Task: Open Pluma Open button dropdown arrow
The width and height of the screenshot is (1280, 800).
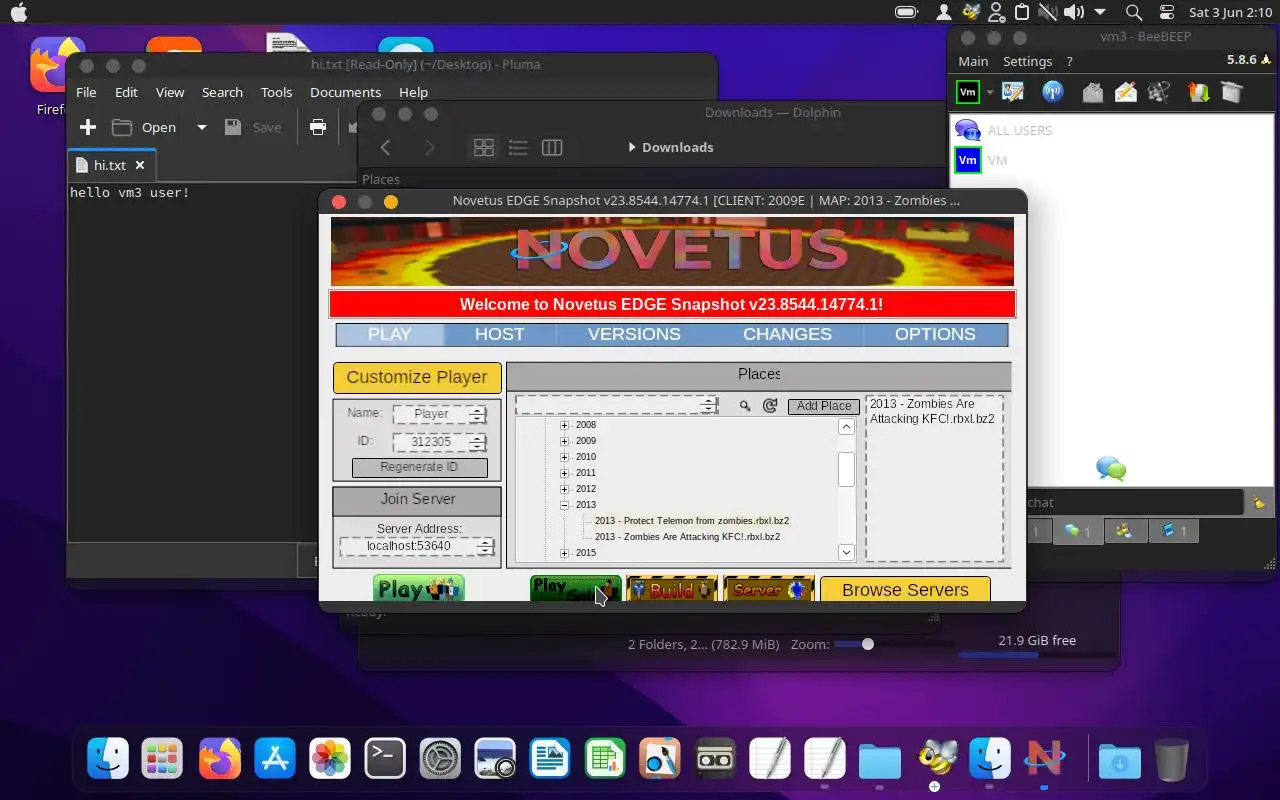Action: click(x=201, y=127)
